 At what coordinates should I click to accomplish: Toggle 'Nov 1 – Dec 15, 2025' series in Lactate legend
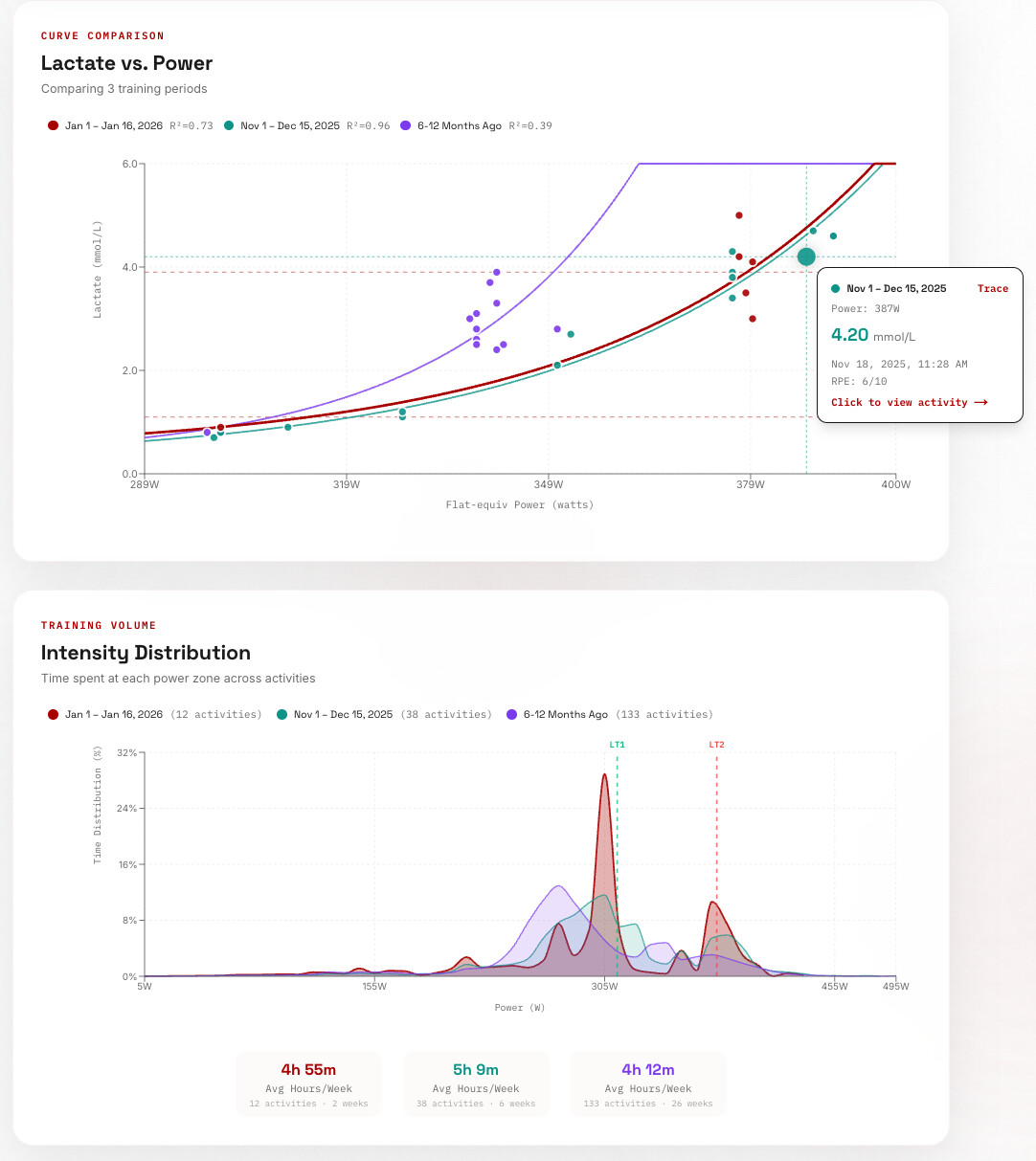289,125
